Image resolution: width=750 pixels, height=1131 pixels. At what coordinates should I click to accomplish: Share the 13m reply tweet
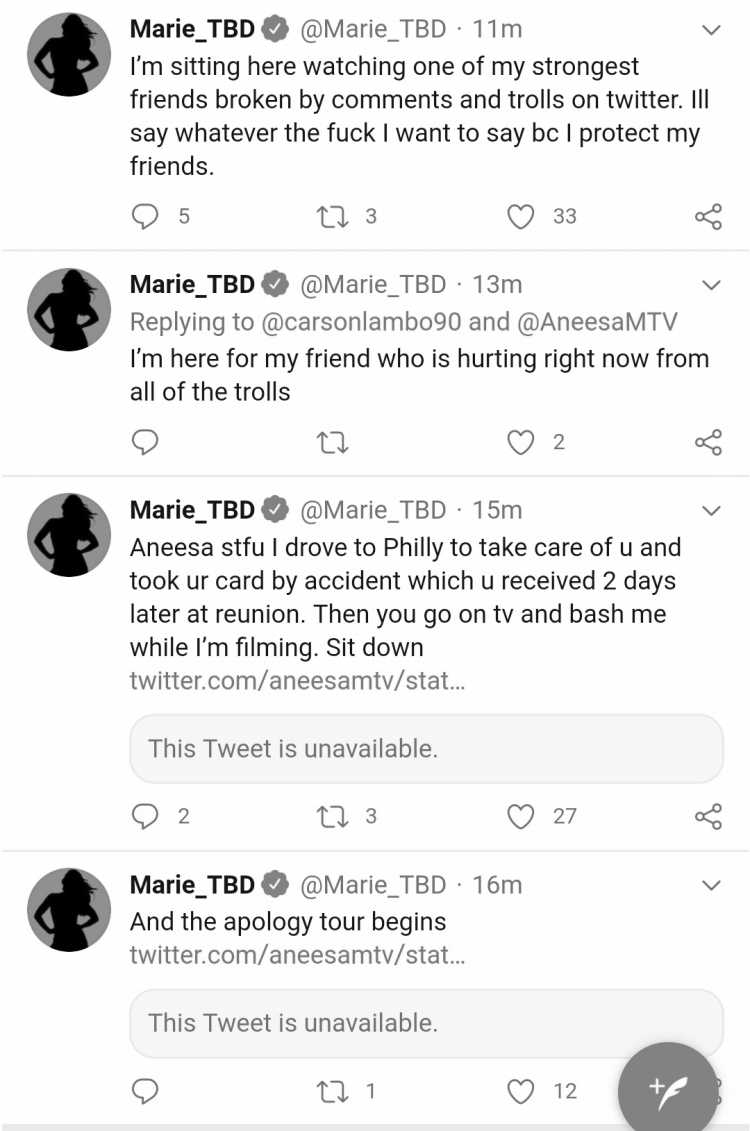708,441
